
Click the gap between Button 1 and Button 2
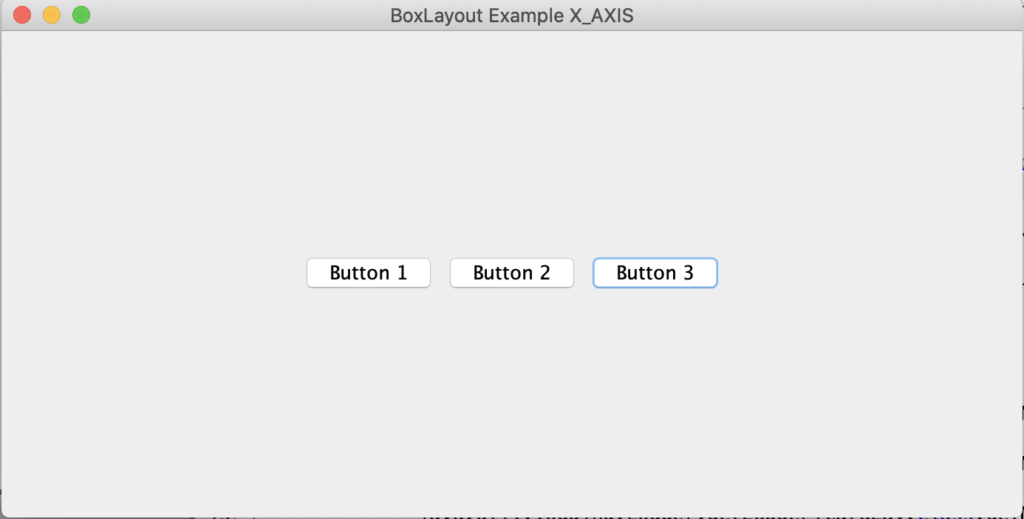click(x=440, y=273)
